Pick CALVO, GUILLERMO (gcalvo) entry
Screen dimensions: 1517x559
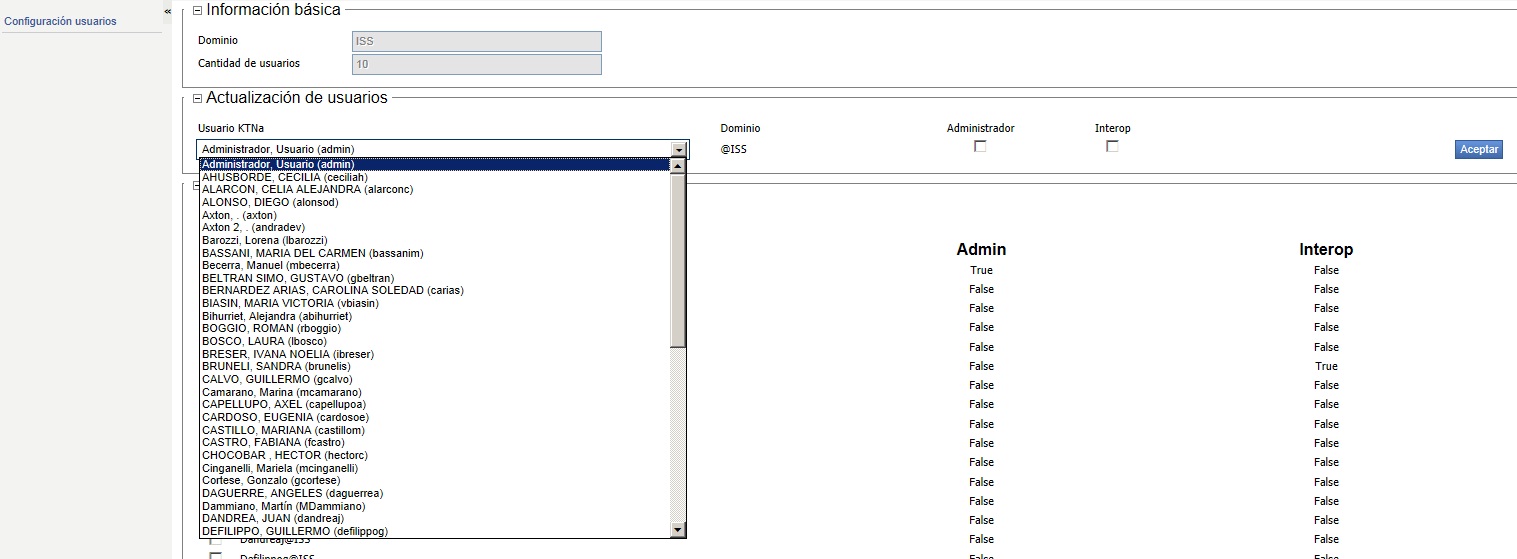click(x=277, y=380)
